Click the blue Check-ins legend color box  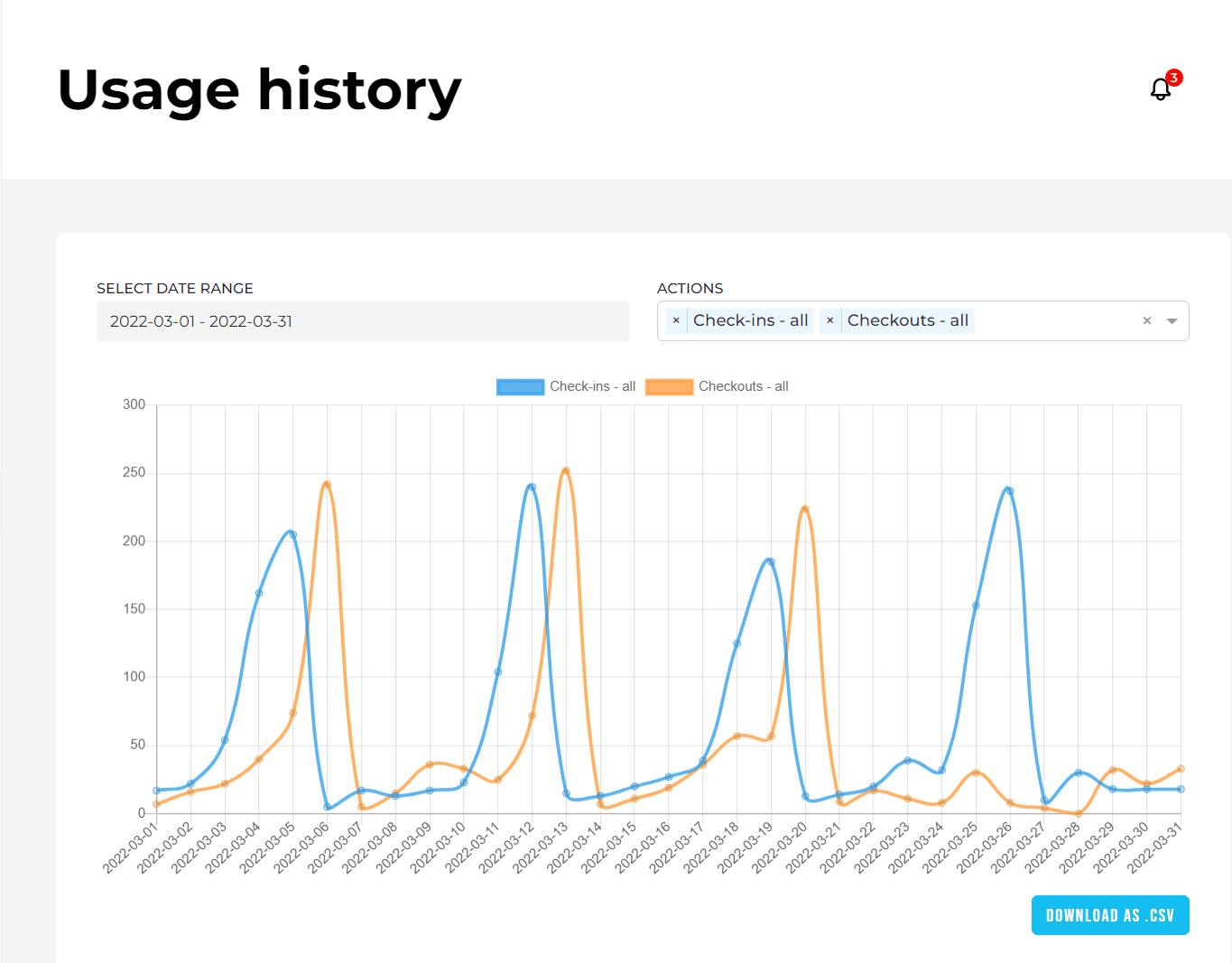coord(520,386)
